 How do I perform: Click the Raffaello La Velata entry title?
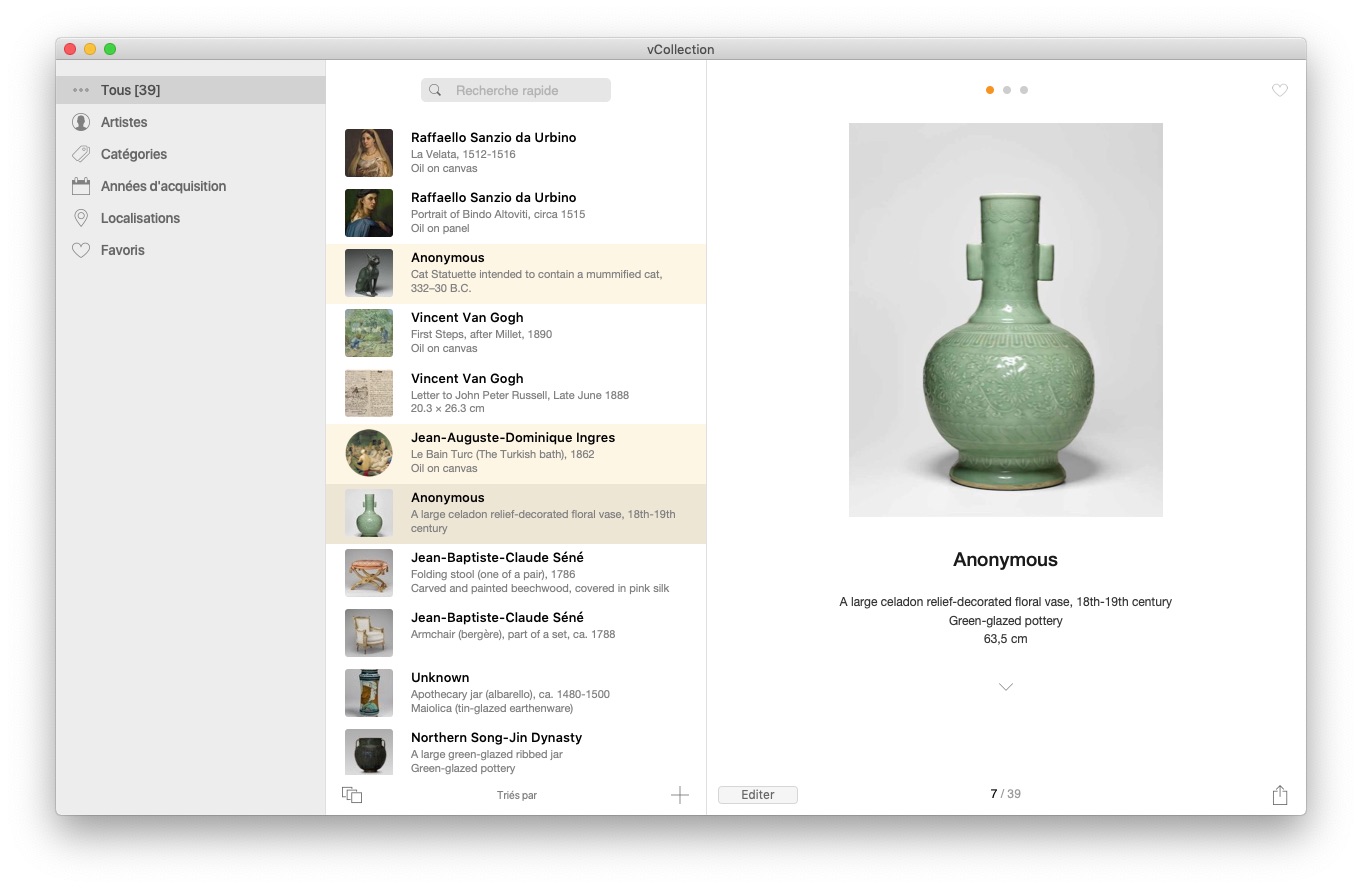coord(493,137)
